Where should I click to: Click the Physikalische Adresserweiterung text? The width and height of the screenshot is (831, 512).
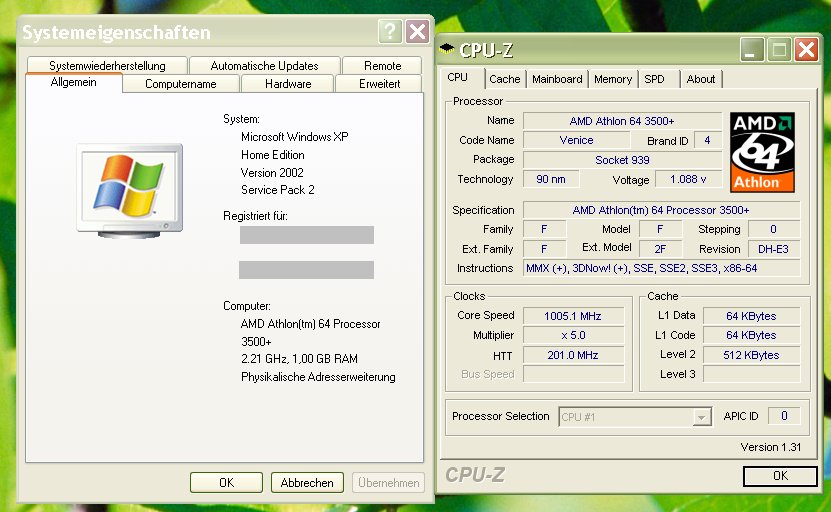(x=318, y=377)
